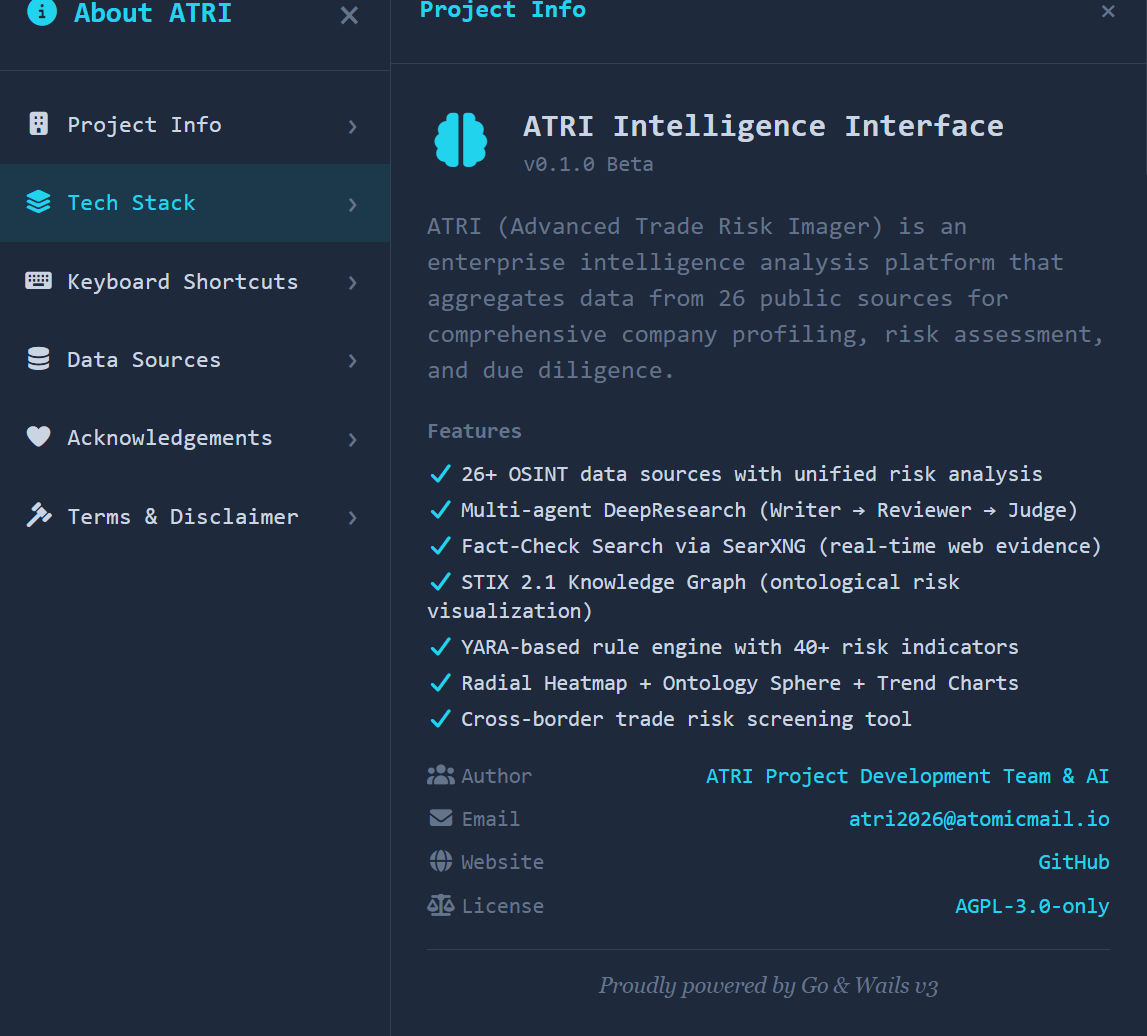The image size is (1147, 1036).
Task: Open the Project Info menu item
Action: point(195,125)
